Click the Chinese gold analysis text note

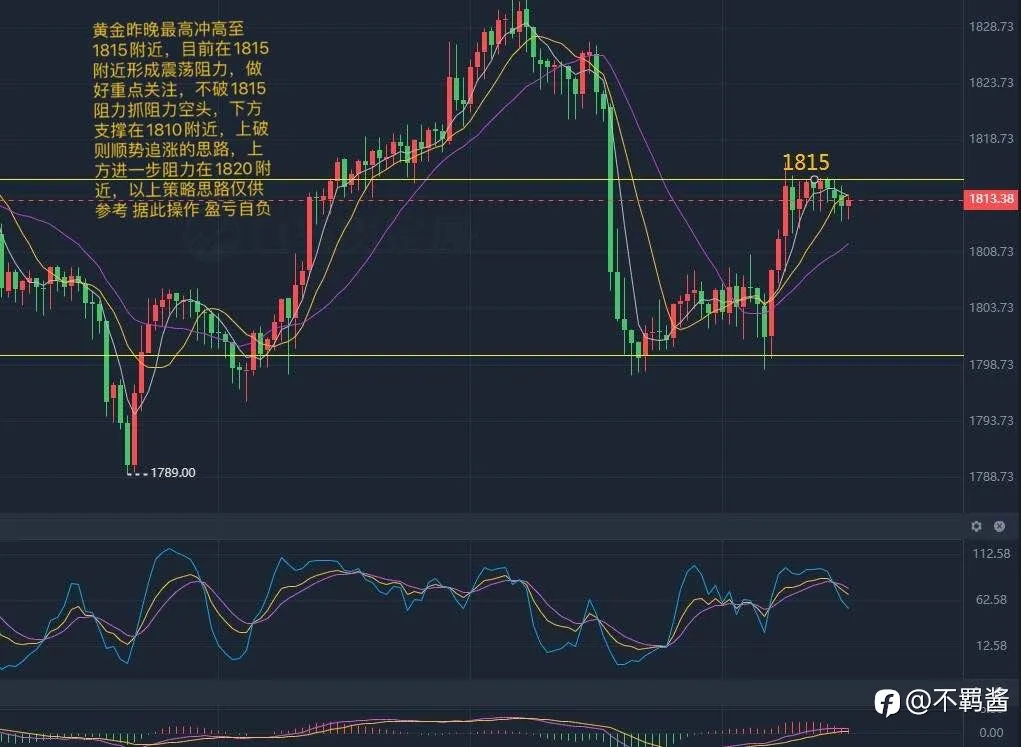point(181,119)
